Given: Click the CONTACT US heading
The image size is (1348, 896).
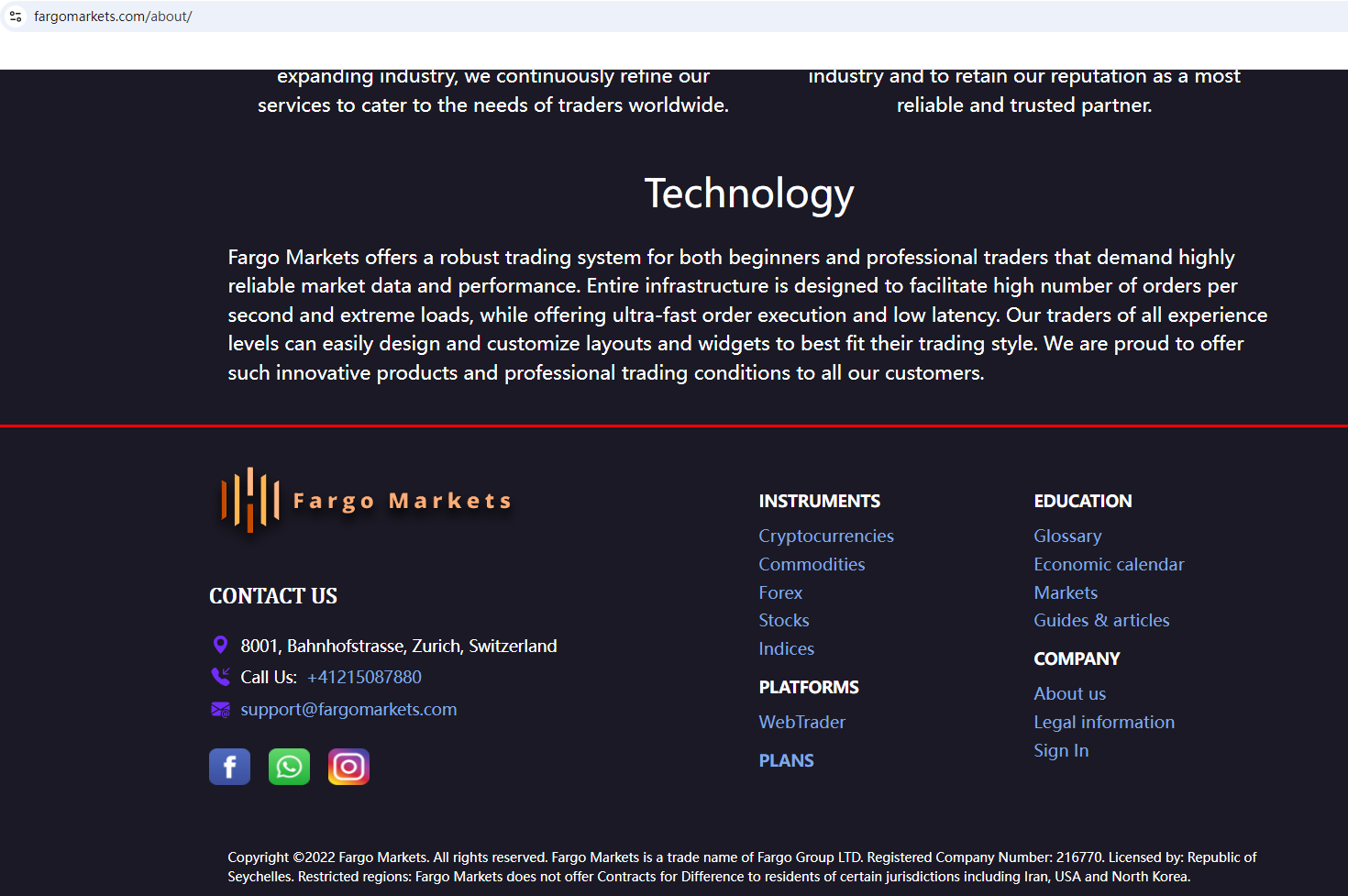Looking at the screenshot, I should pos(273,596).
